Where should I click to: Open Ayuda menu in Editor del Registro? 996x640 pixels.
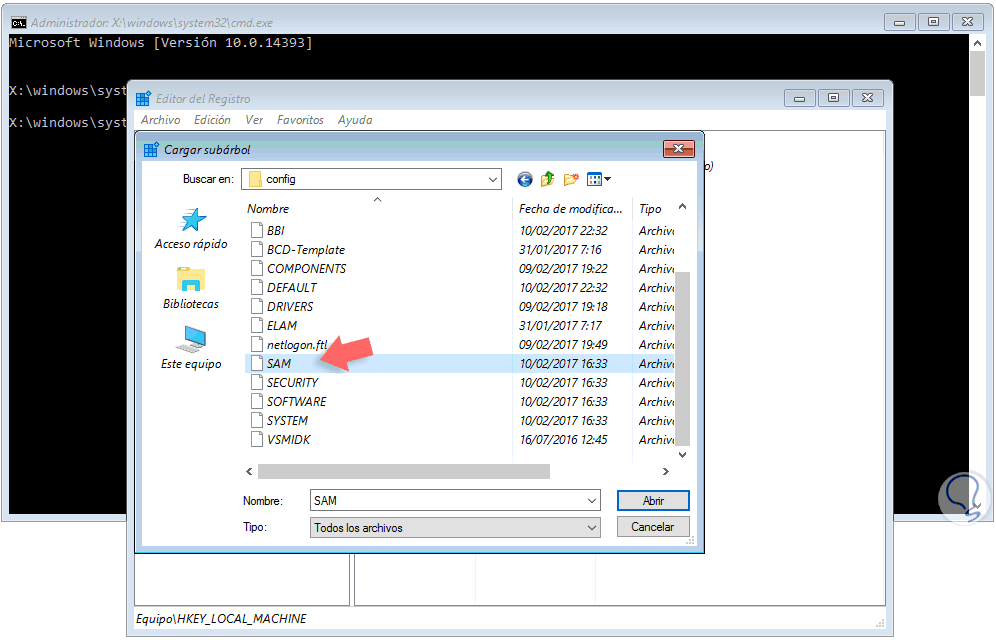coord(355,120)
